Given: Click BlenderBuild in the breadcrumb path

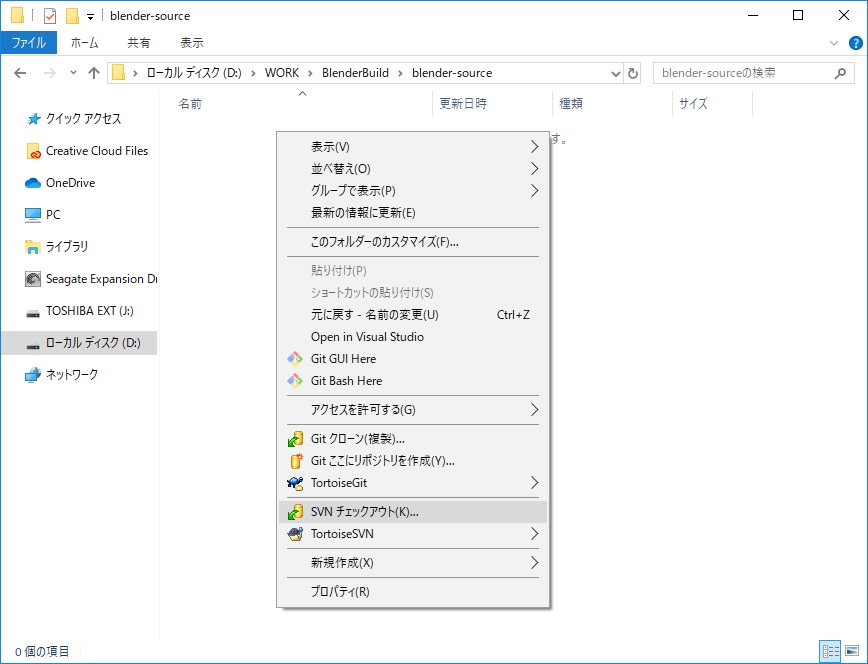Looking at the screenshot, I should [355, 73].
